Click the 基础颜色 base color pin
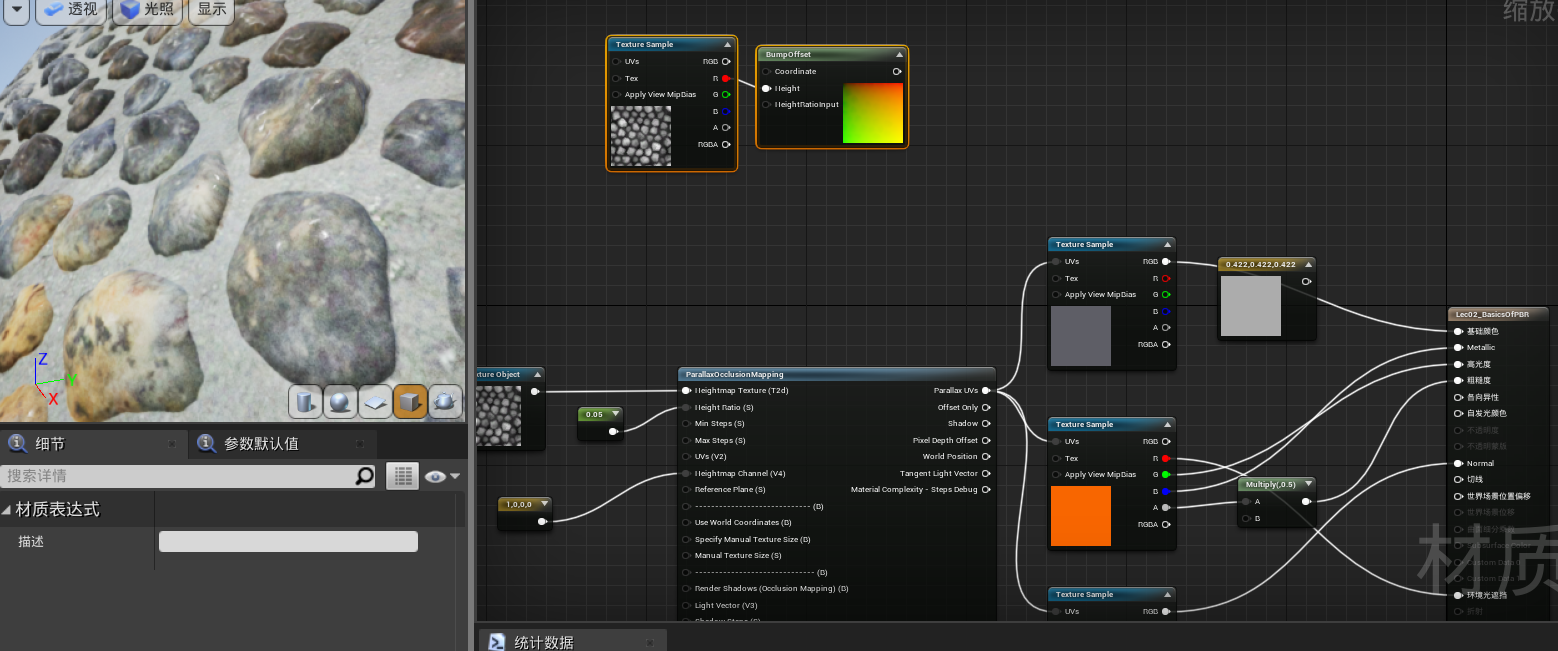1558x651 pixels. click(1458, 331)
